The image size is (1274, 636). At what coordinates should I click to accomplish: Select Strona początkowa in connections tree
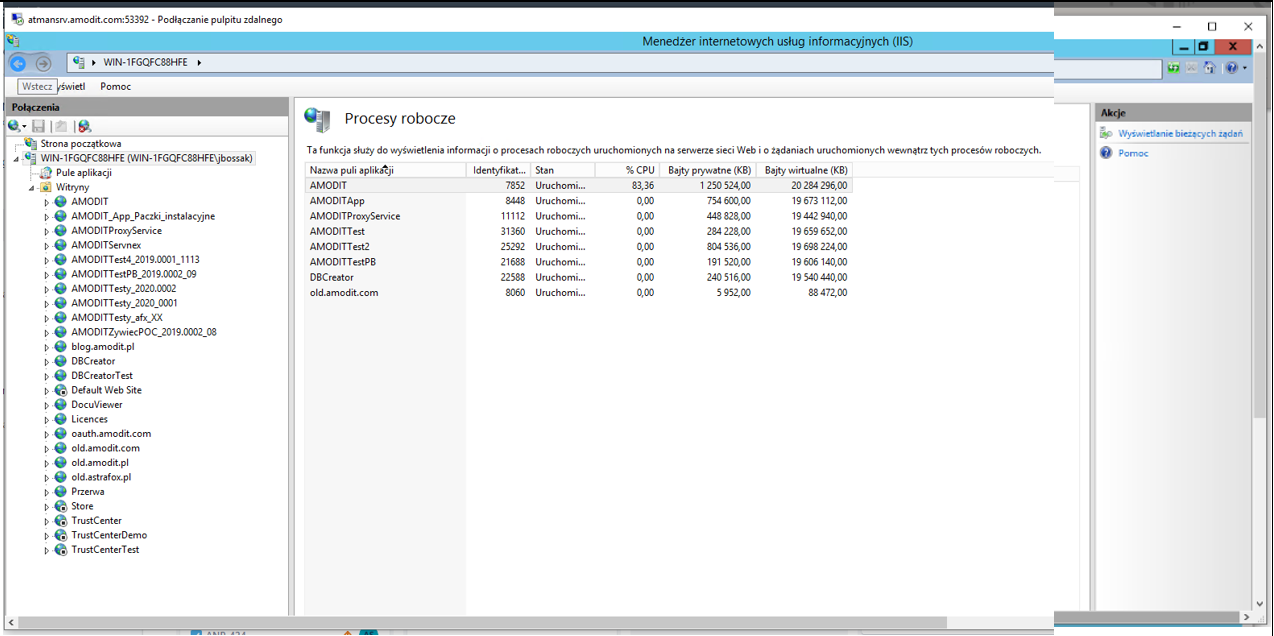pyautogui.click(x=81, y=144)
